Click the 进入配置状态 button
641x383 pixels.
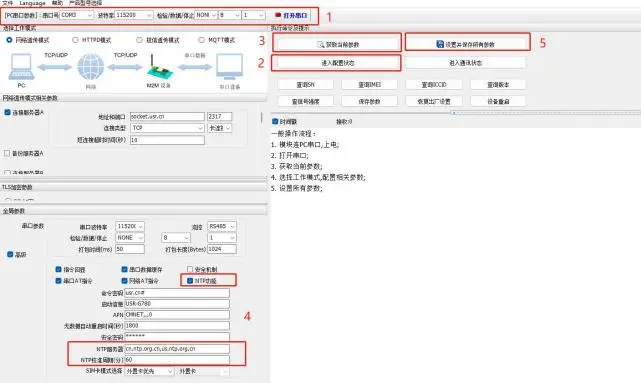tap(337, 63)
